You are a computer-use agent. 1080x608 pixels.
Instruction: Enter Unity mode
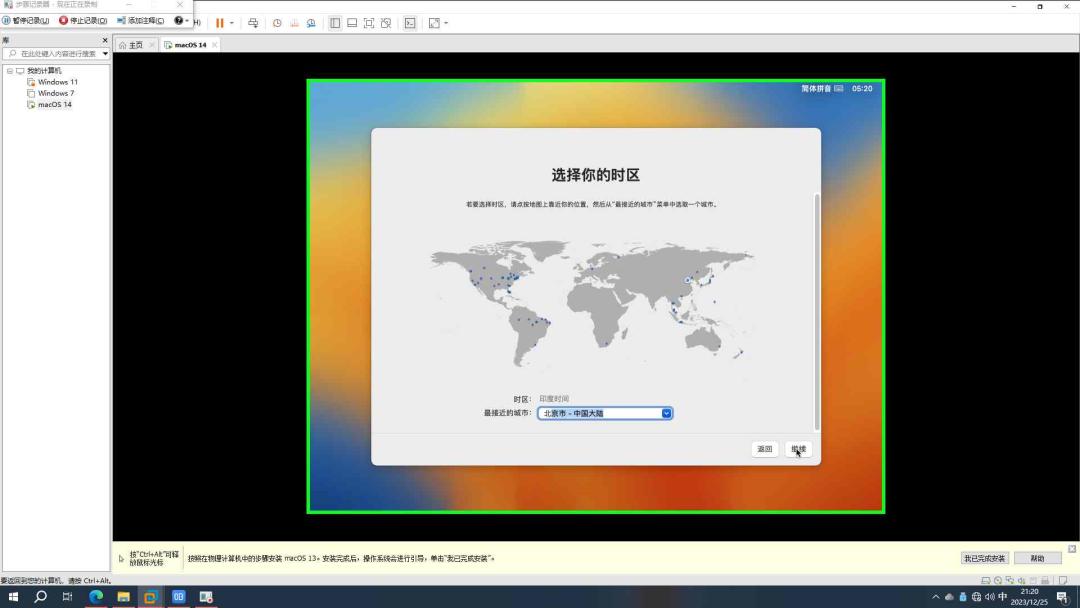coord(386,22)
